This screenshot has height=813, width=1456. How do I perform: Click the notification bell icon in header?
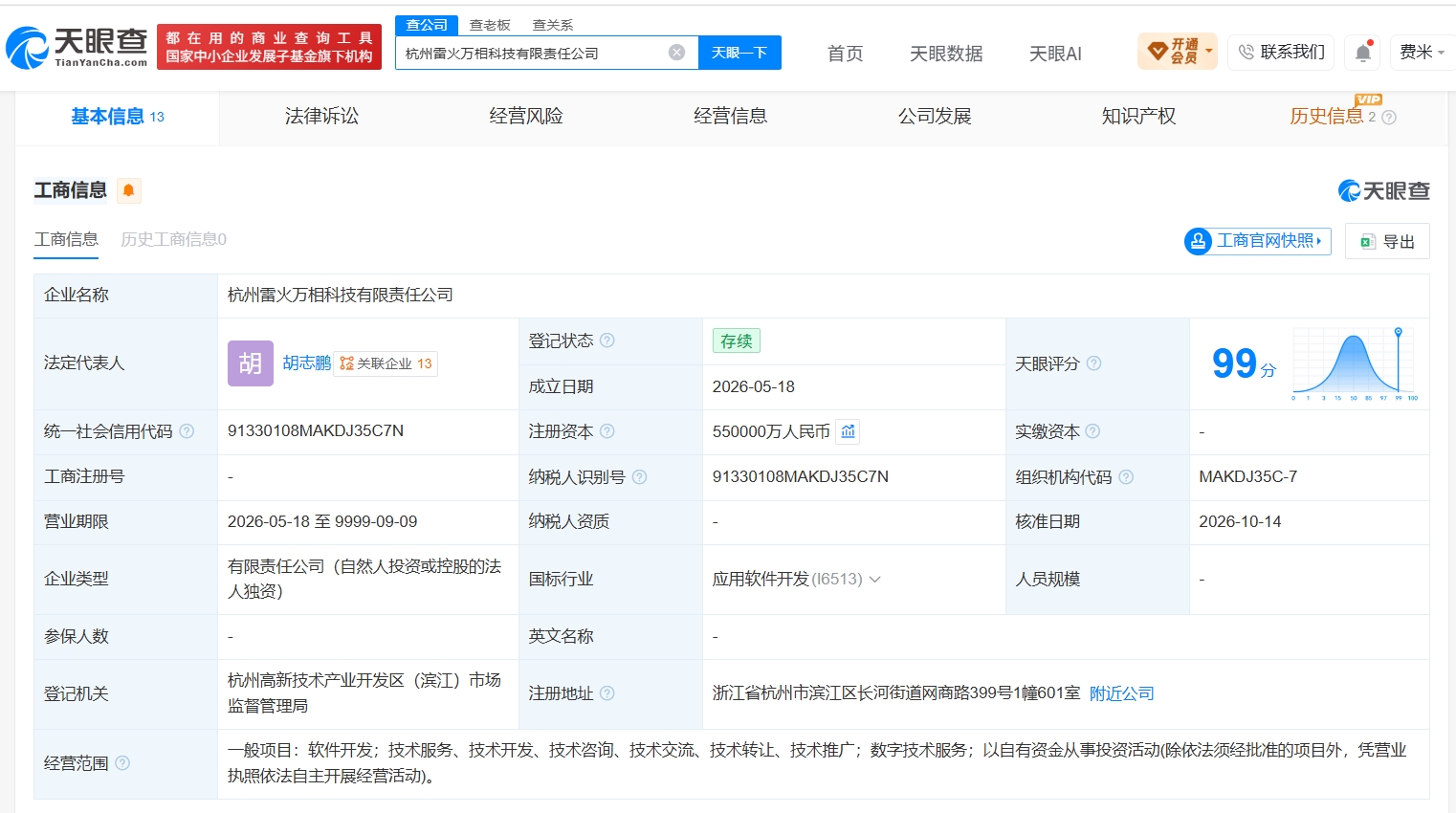1363,53
